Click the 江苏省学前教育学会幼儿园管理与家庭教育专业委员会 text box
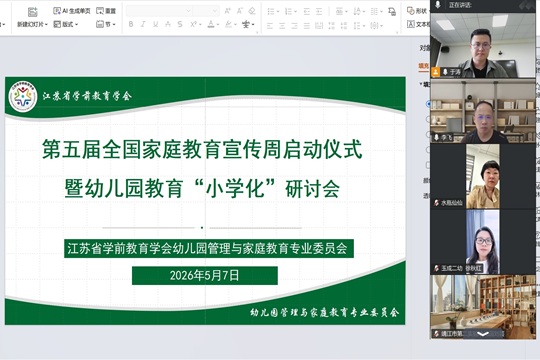The image size is (540, 360). point(209,248)
